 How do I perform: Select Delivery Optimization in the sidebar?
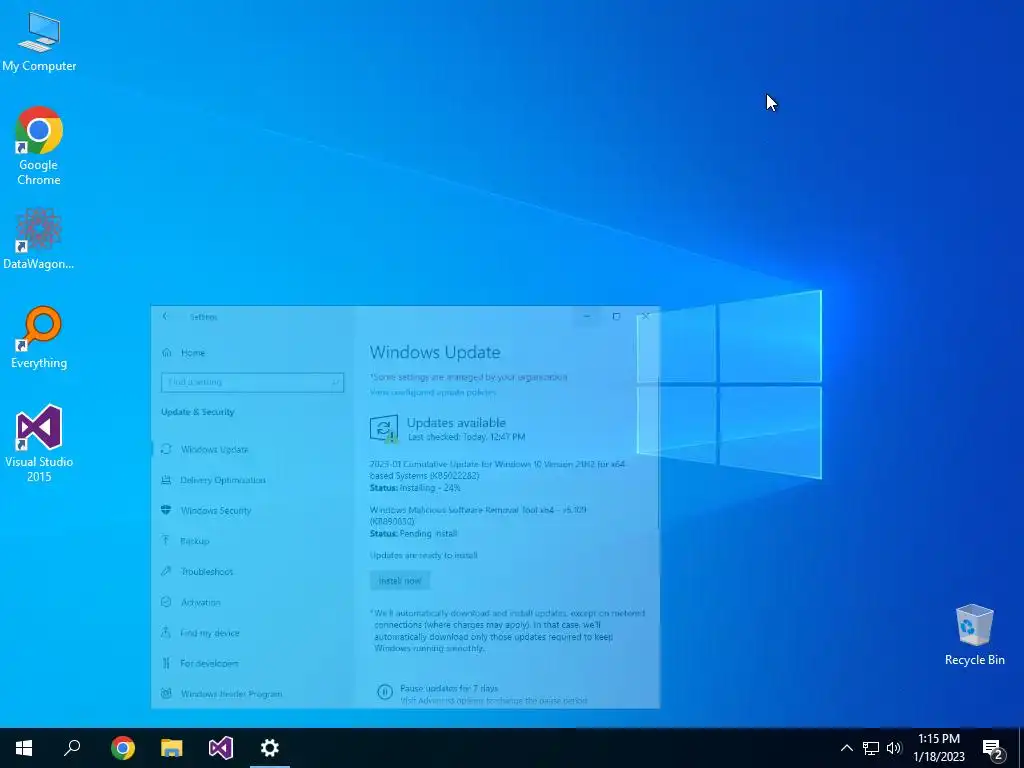[253, 480]
